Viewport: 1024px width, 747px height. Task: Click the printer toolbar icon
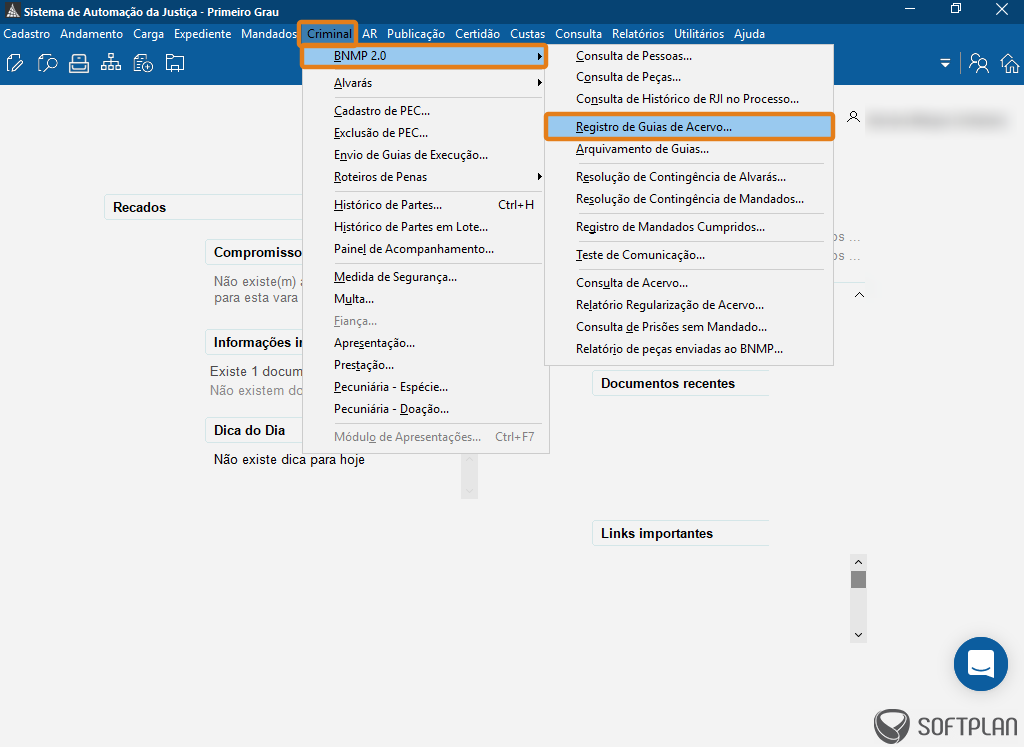[x=79, y=63]
